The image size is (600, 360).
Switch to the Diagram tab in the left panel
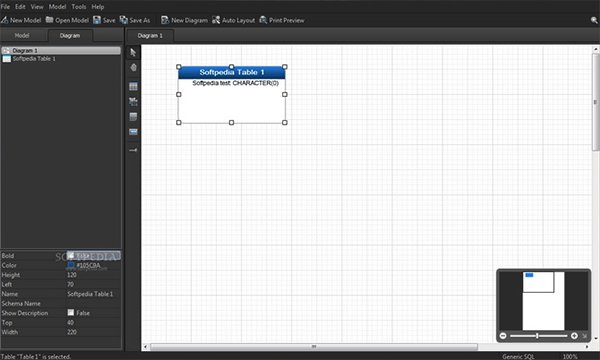pyautogui.click(x=70, y=36)
